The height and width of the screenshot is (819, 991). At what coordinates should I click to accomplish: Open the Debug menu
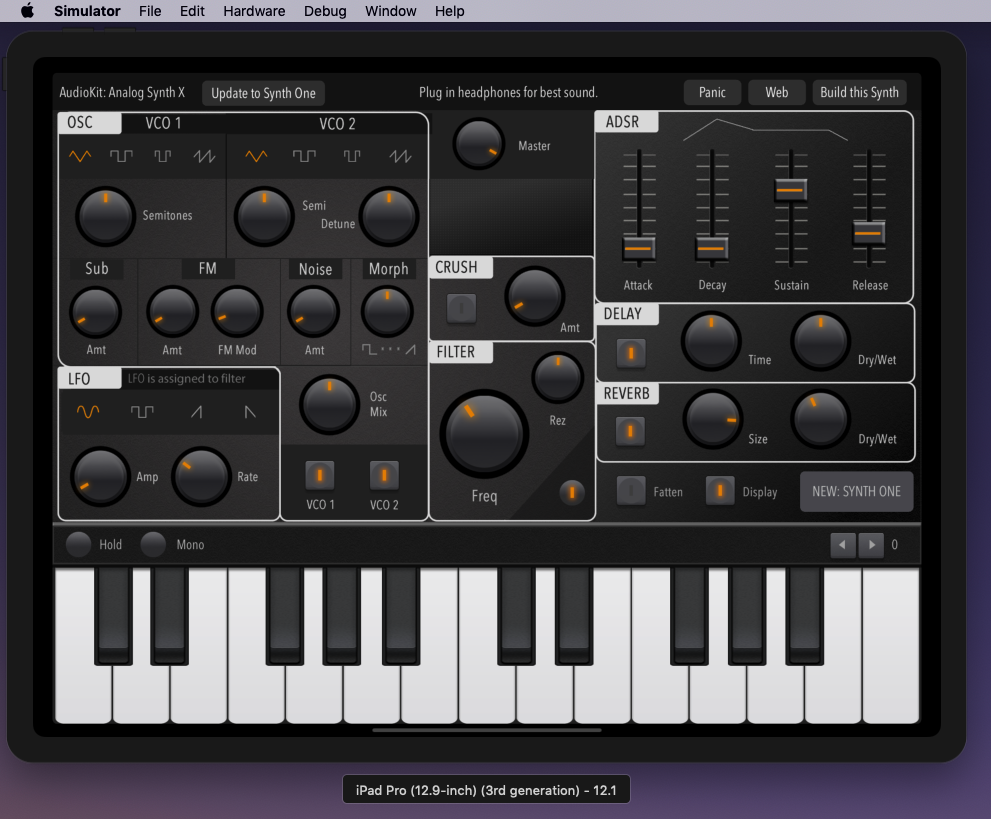pos(325,11)
